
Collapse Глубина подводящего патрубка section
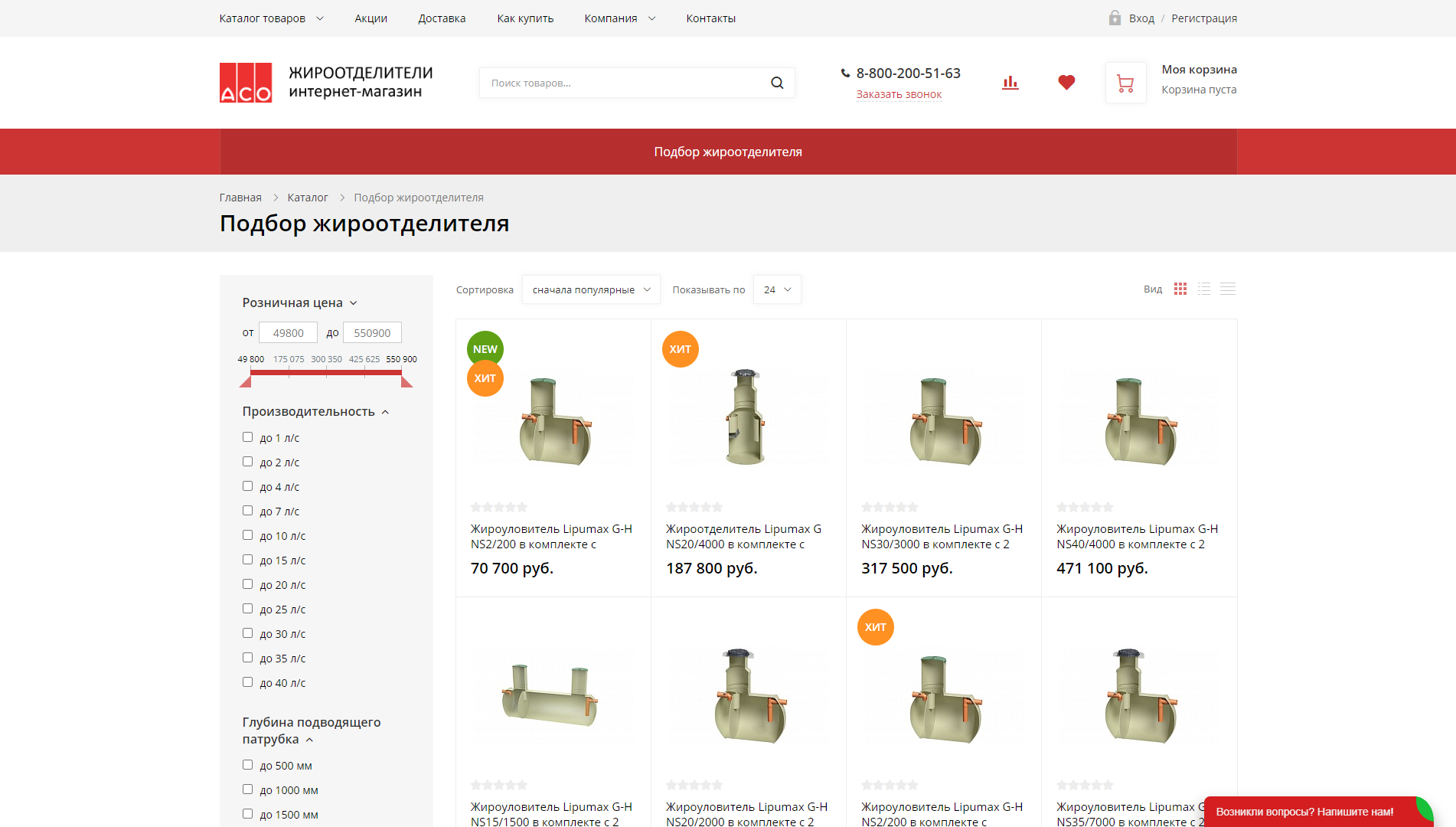pyautogui.click(x=312, y=731)
